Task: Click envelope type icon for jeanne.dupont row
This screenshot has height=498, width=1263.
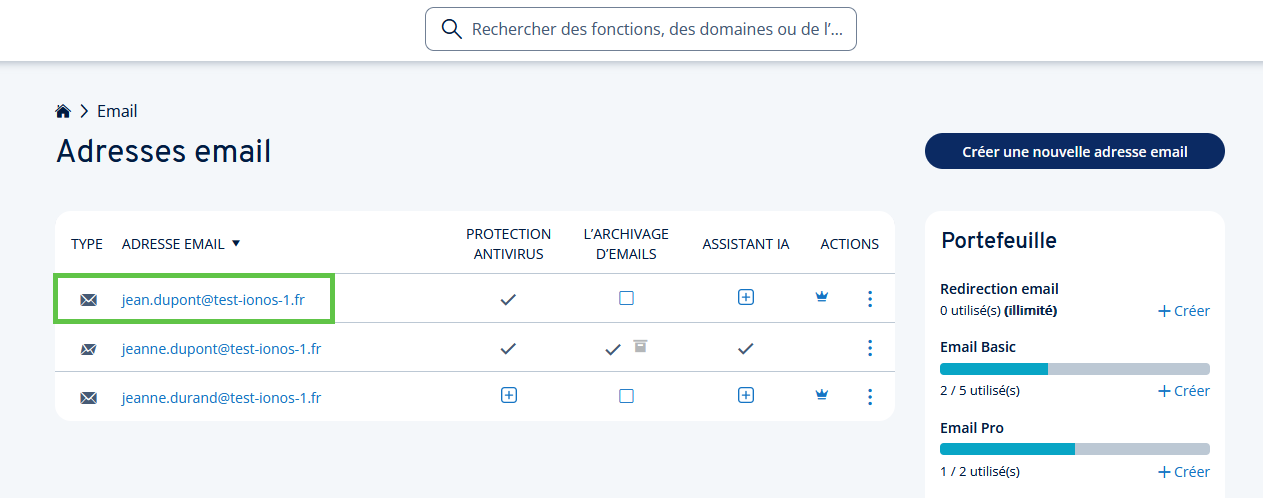Action: pos(88,349)
